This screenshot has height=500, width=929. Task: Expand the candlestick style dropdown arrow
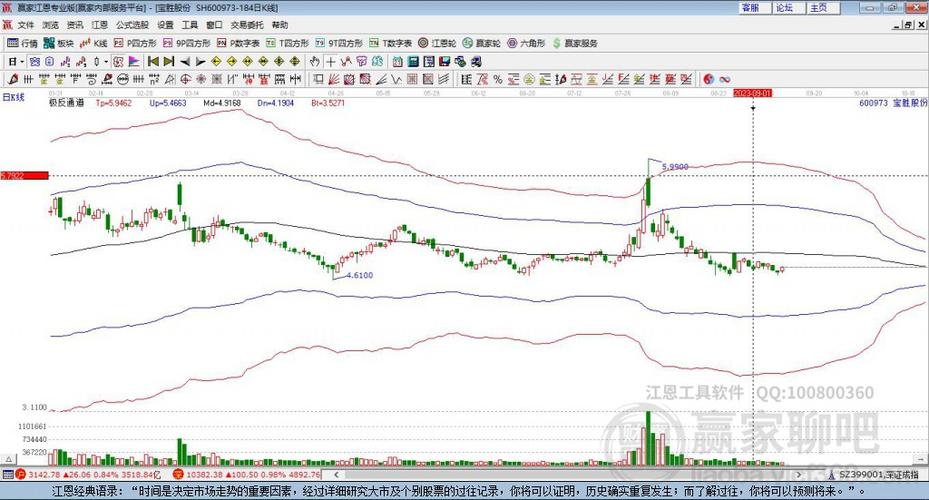click(106, 62)
